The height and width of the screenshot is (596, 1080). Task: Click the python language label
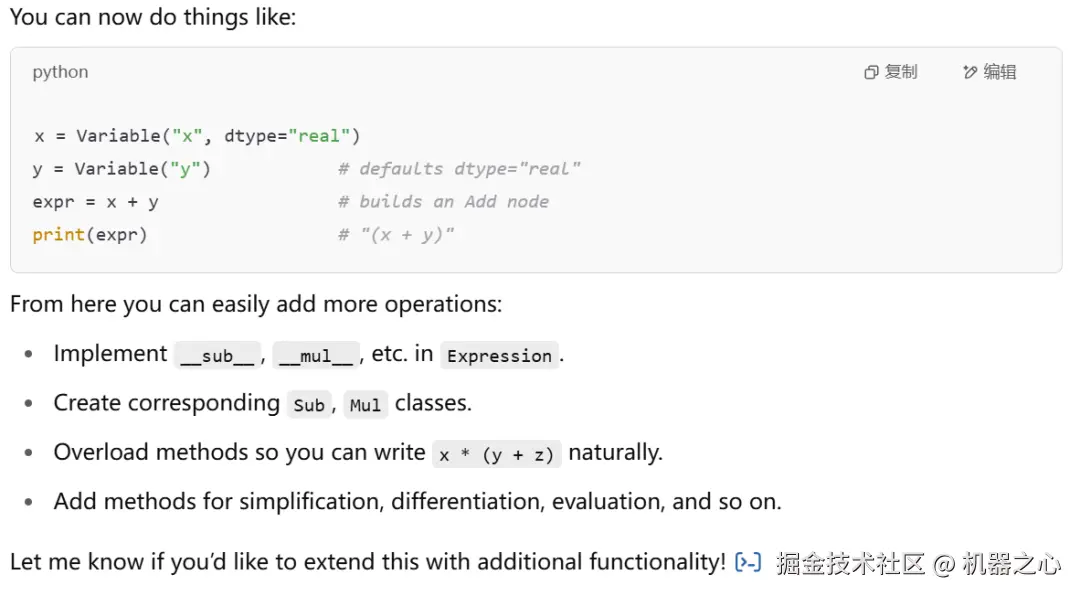60,72
